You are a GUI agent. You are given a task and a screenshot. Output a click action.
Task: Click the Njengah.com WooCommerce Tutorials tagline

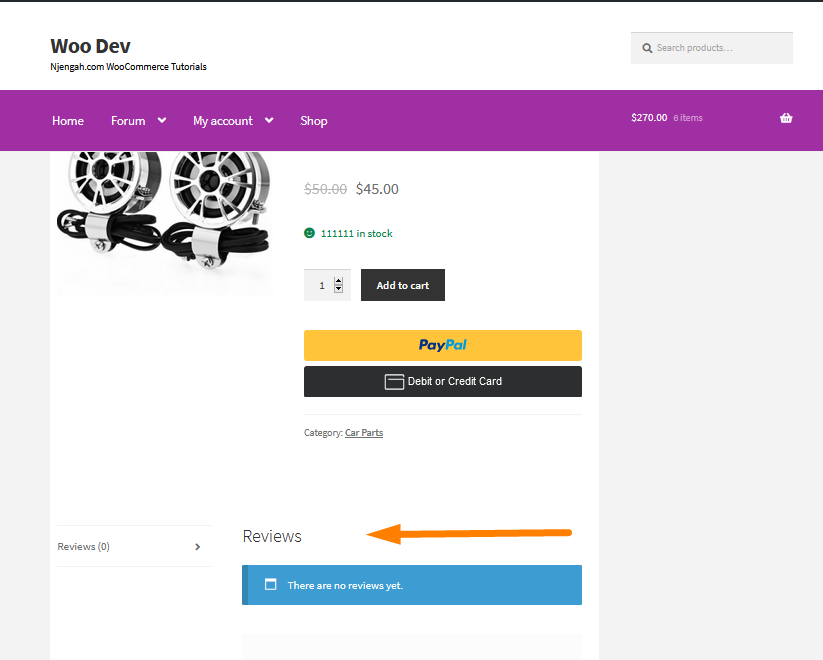click(129, 67)
